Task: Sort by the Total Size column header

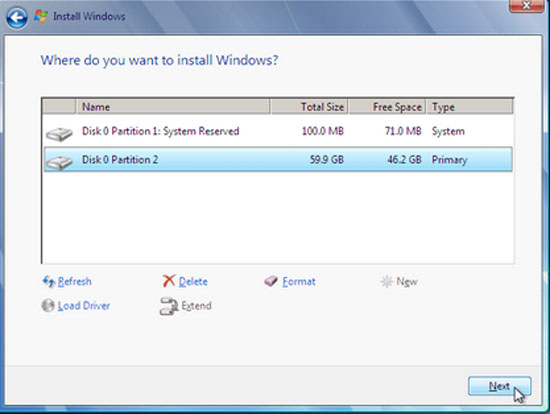Action: 310,107
